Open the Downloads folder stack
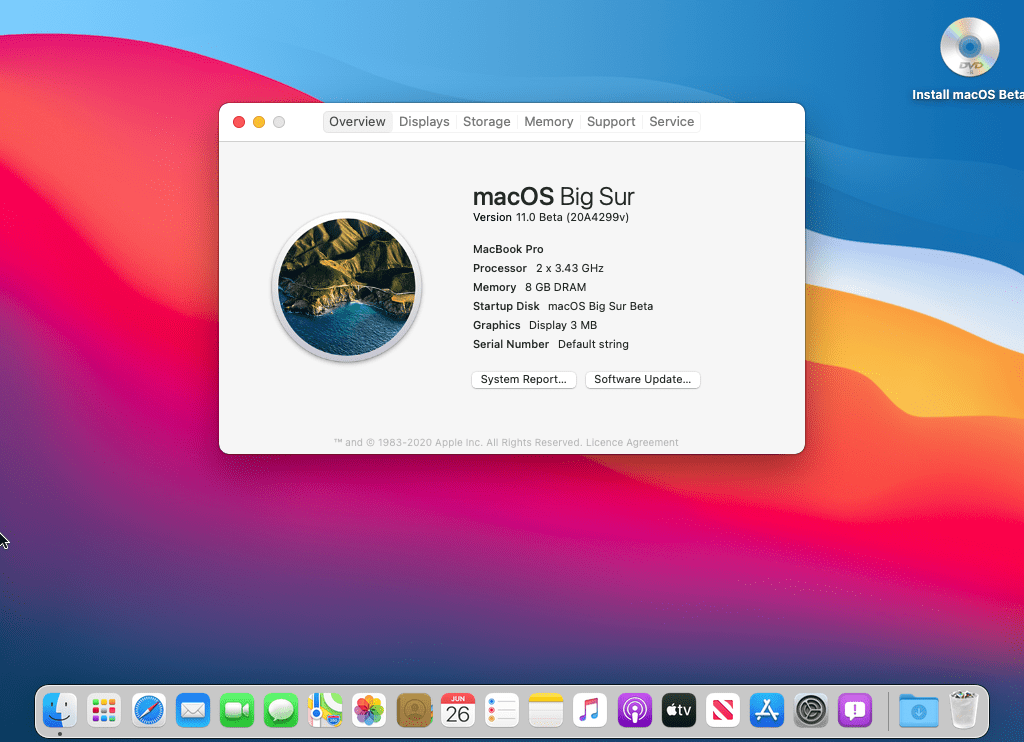The image size is (1024, 742). click(x=918, y=710)
